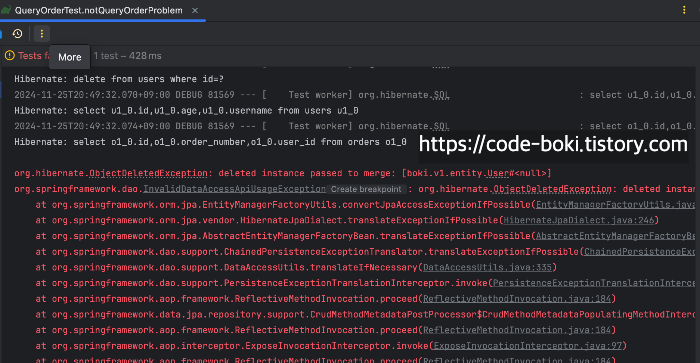Open the QueryOrderTest.notQueryOrderProblem run tab
The image size is (700, 363).
(98, 10)
